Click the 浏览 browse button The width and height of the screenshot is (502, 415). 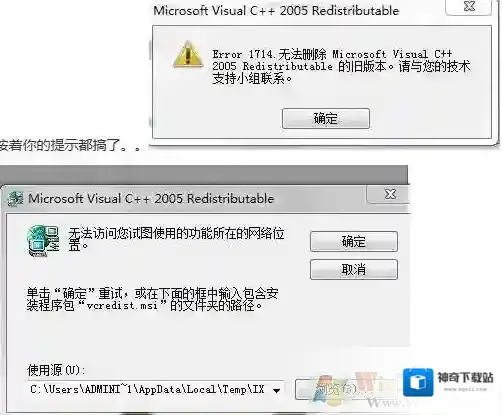(x=337, y=389)
